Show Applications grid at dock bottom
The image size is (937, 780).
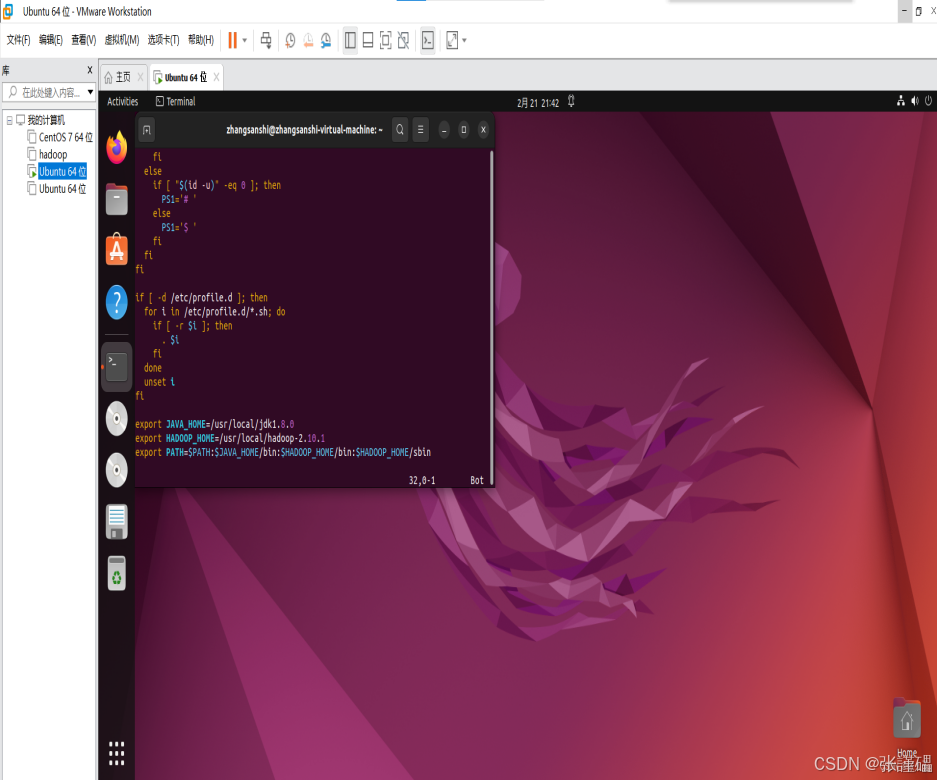[x=117, y=753]
